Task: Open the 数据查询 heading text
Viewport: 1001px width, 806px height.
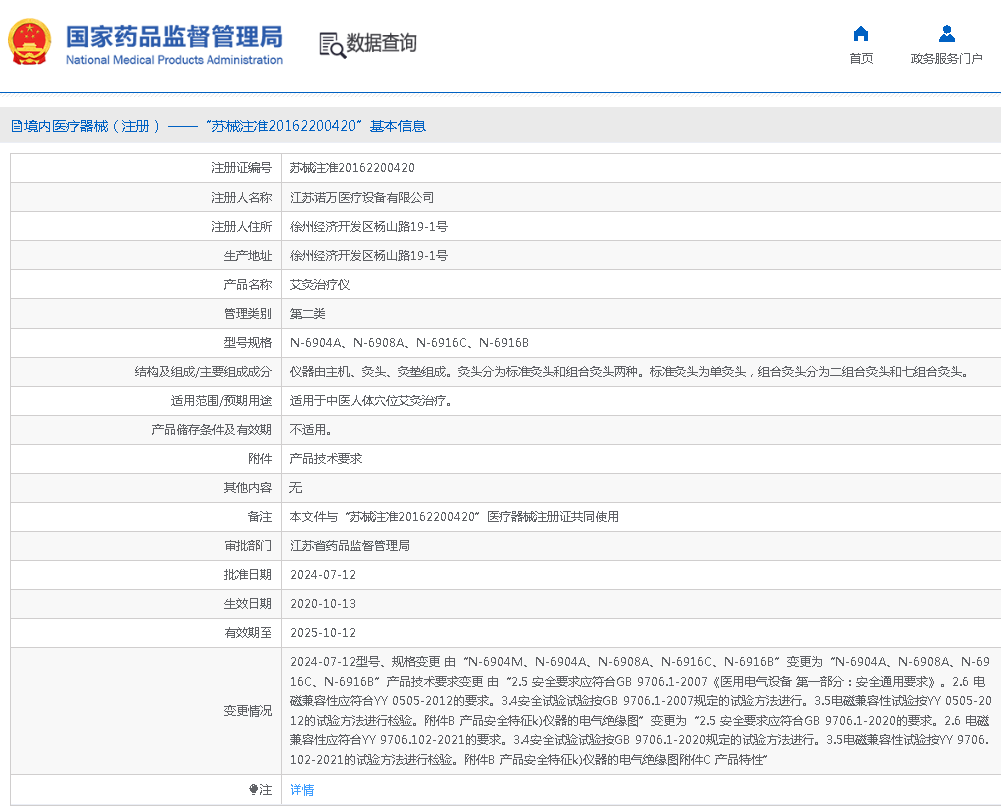Action: point(381,43)
